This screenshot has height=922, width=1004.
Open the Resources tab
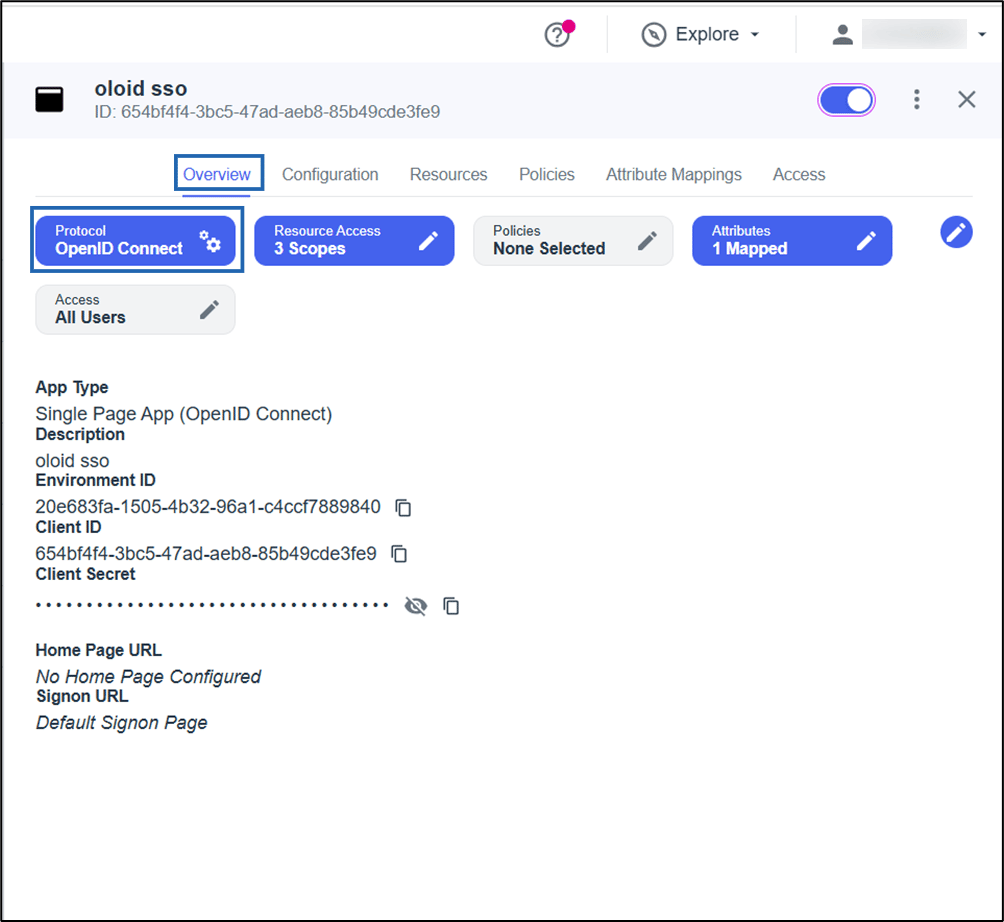(x=448, y=174)
